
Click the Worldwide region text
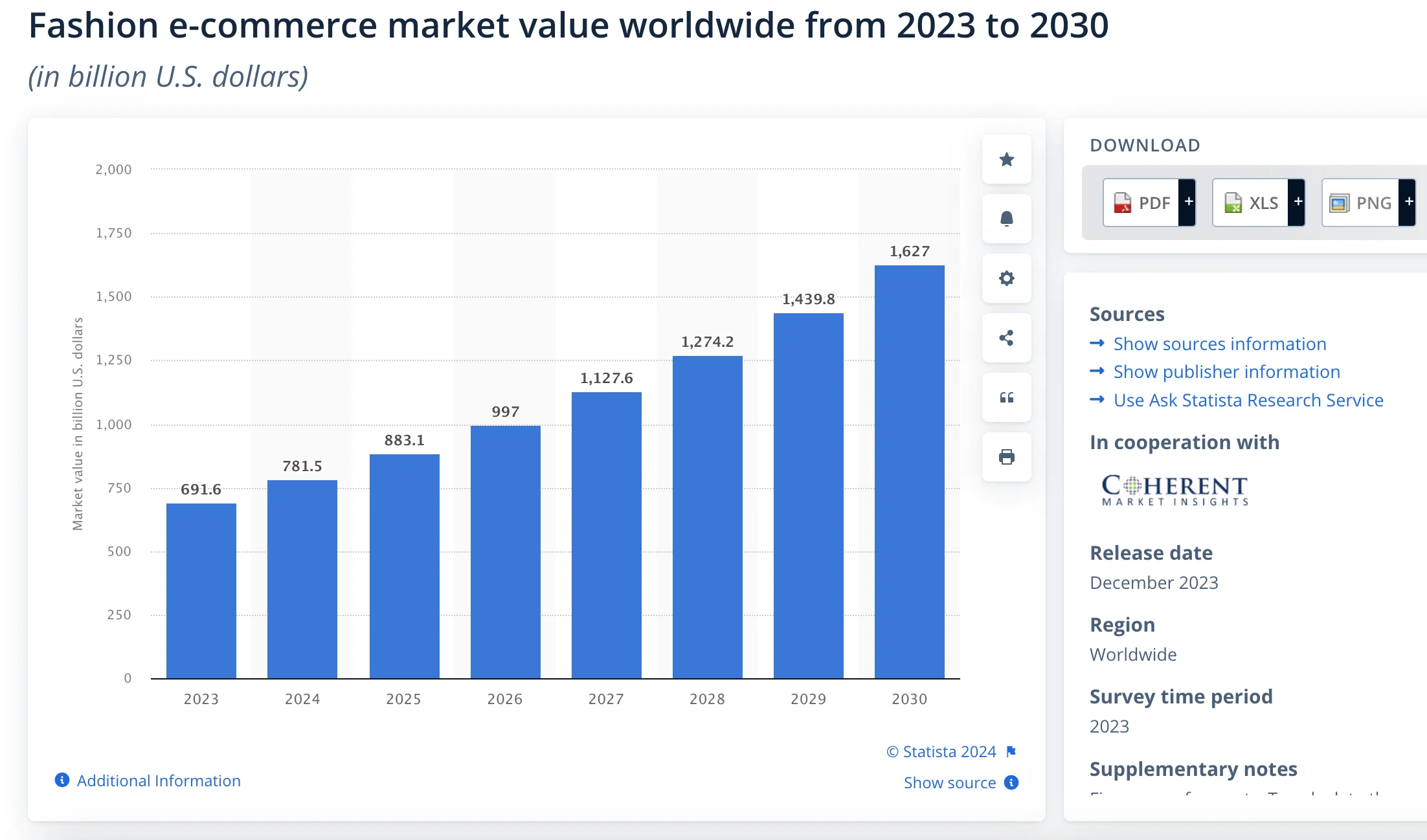pos(1133,654)
